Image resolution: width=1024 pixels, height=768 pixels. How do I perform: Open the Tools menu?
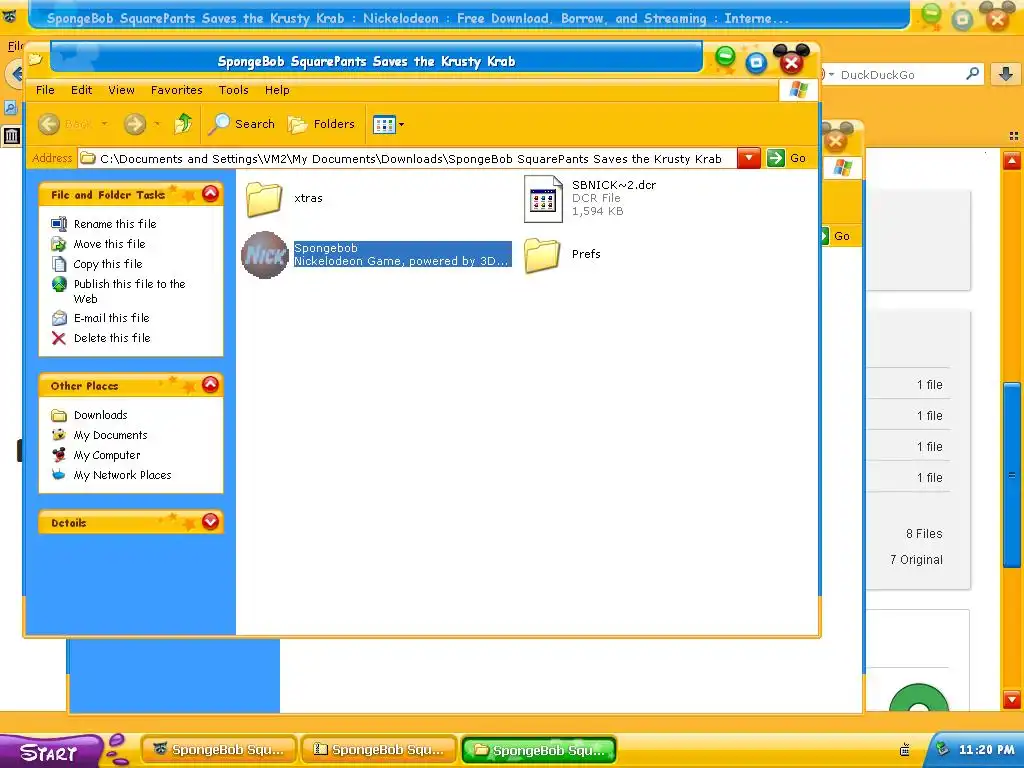pos(233,90)
